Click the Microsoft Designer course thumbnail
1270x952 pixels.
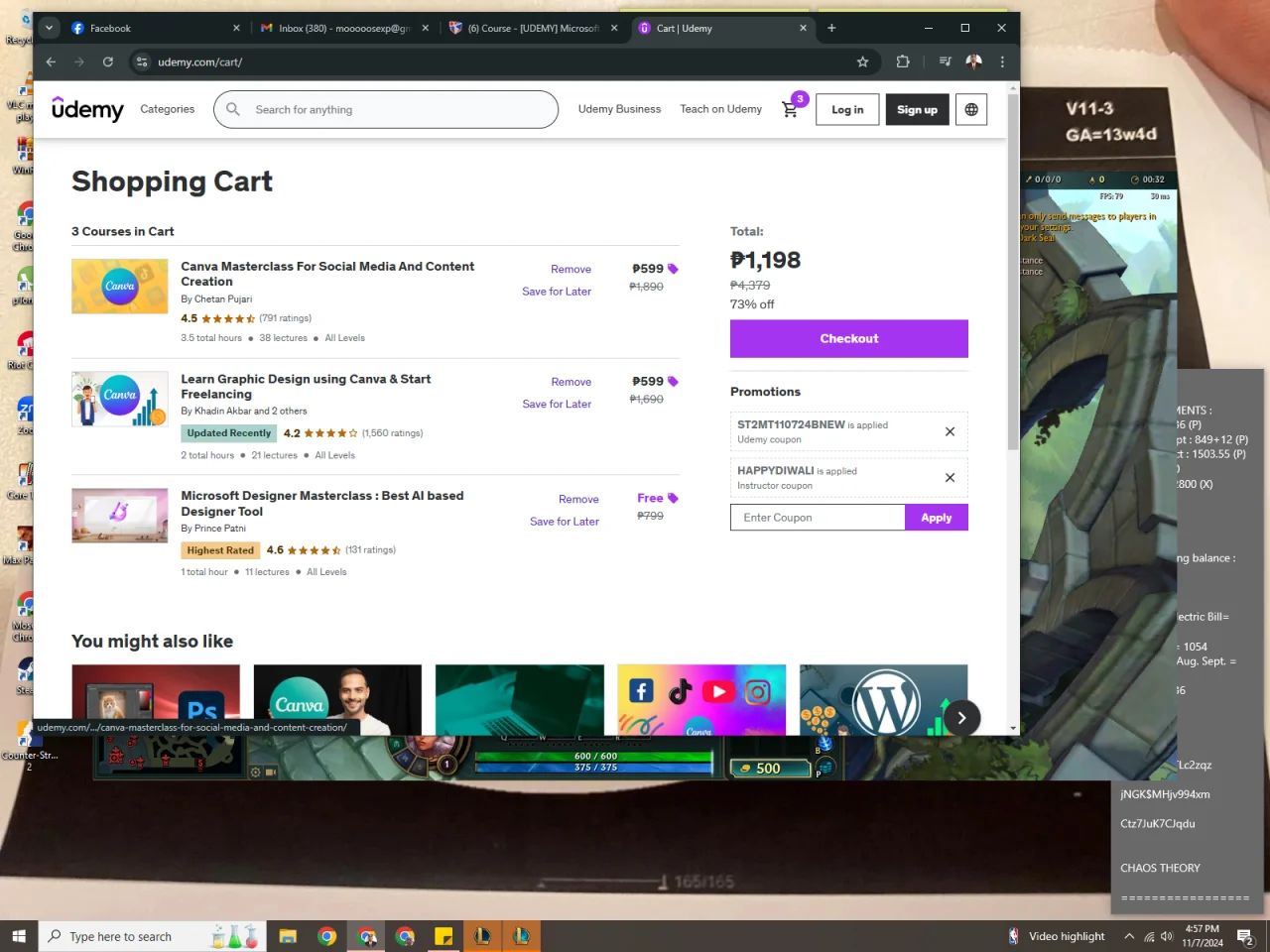(120, 516)
